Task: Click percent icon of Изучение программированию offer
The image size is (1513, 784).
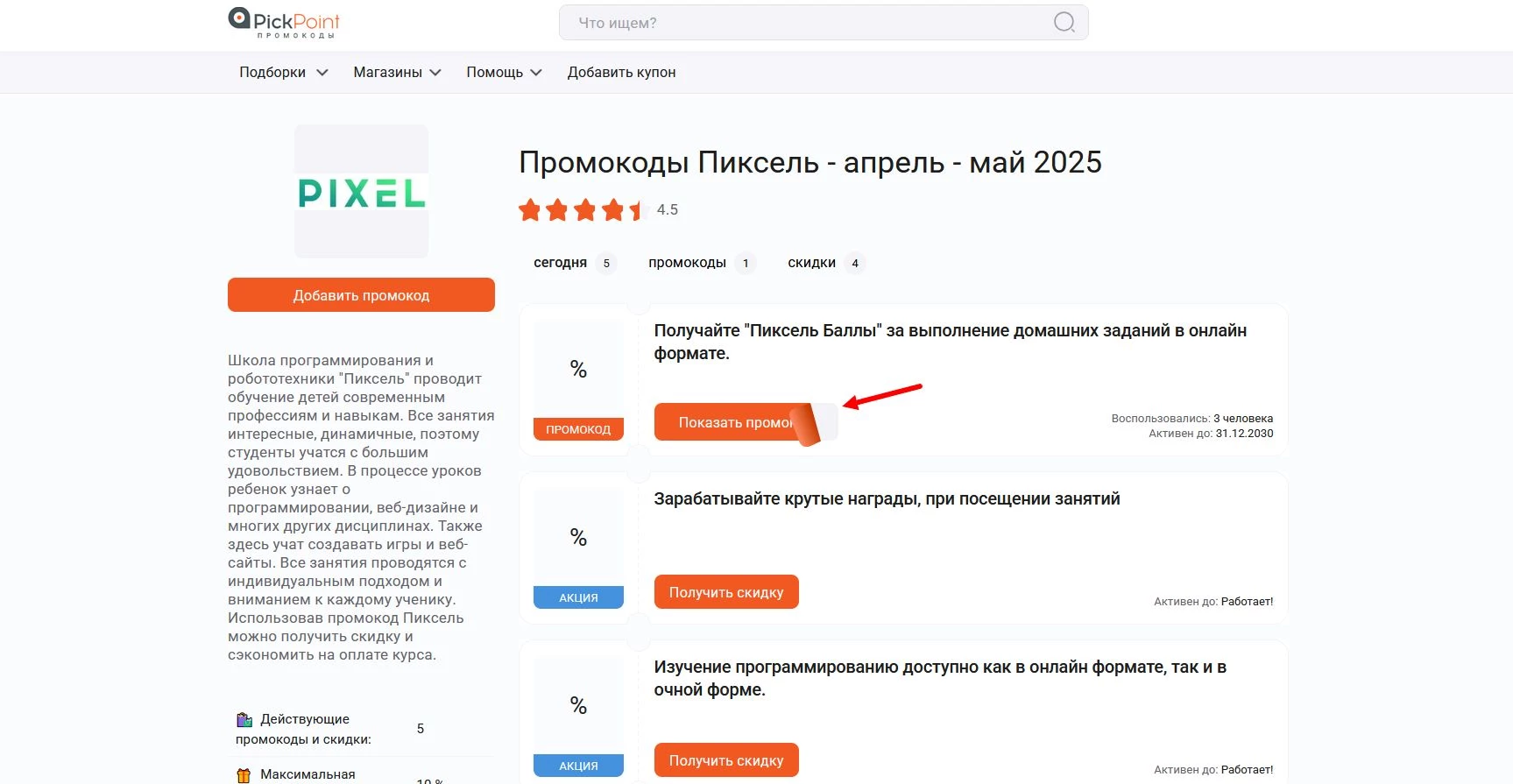Action: pos(578,706)
